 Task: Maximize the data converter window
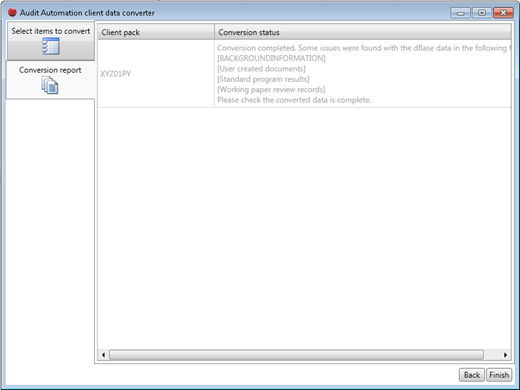coord(482,13)
